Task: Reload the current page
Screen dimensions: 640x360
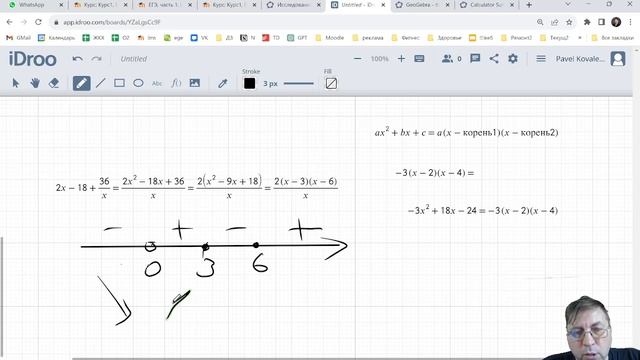Action: (38, 22)
